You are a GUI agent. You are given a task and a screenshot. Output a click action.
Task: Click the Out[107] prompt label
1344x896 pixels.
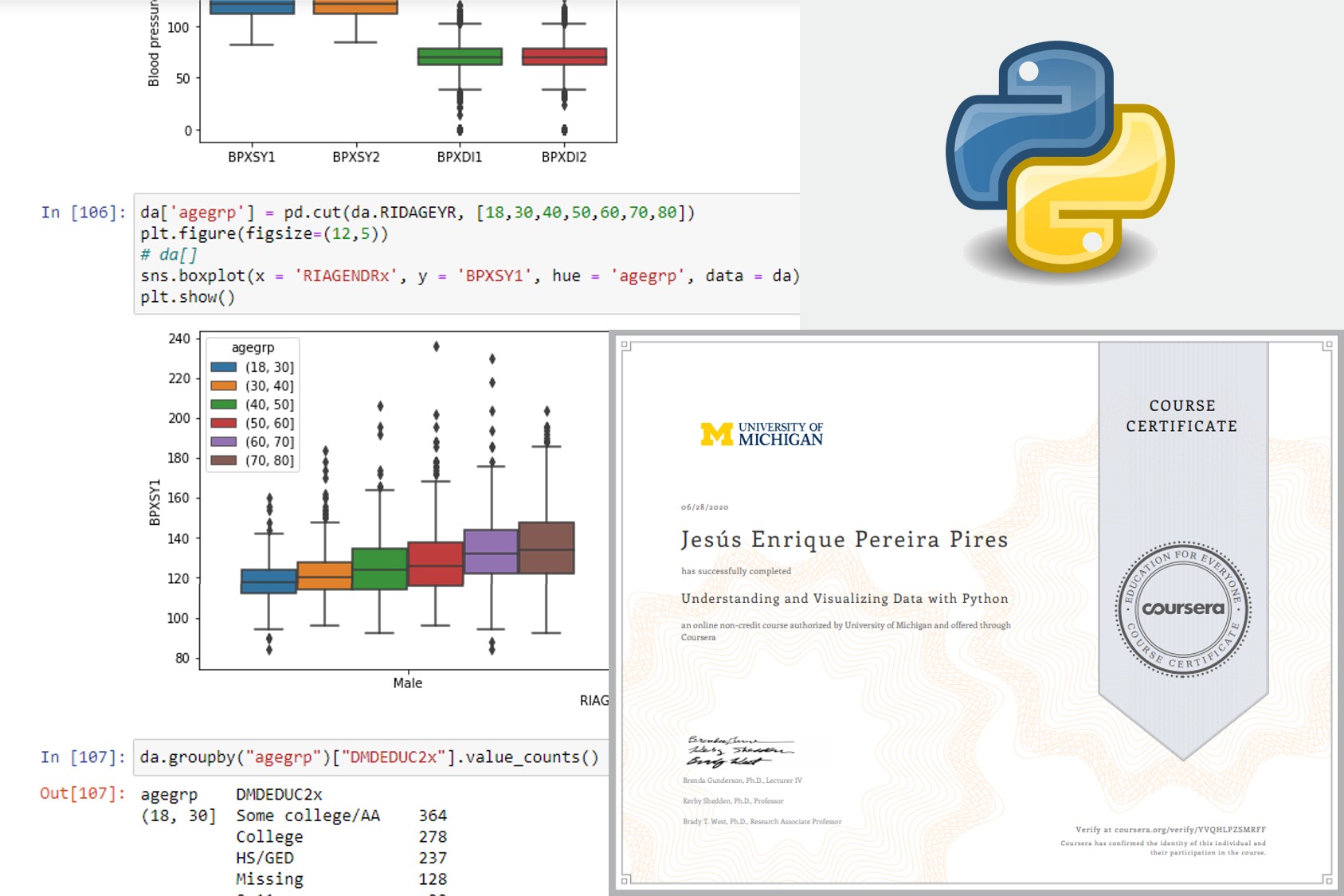[x=83, y=794]
